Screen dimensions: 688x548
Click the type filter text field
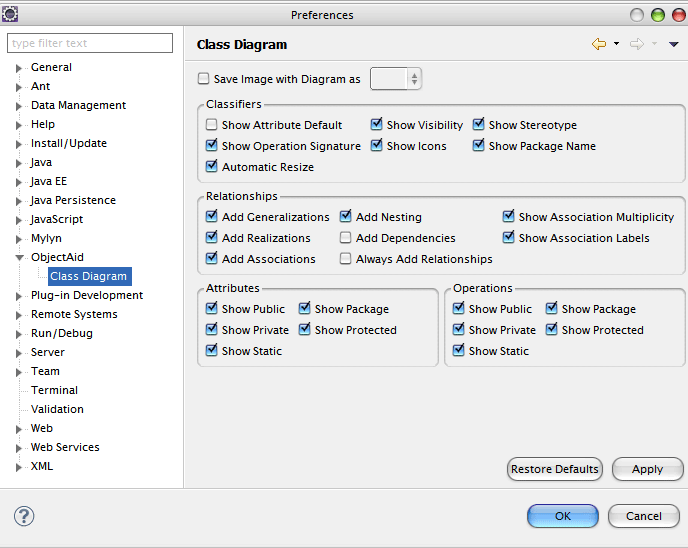pos(91,44)
